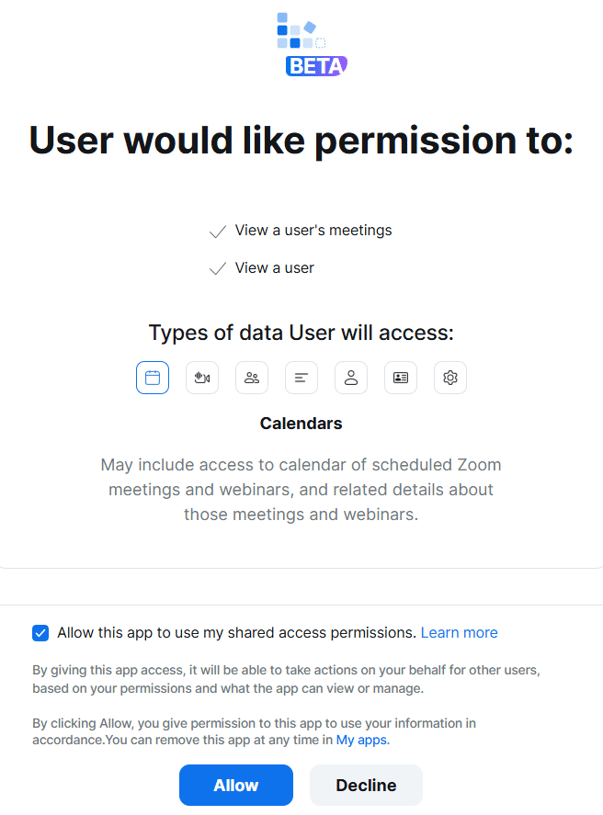Click the Decline button

366,785
